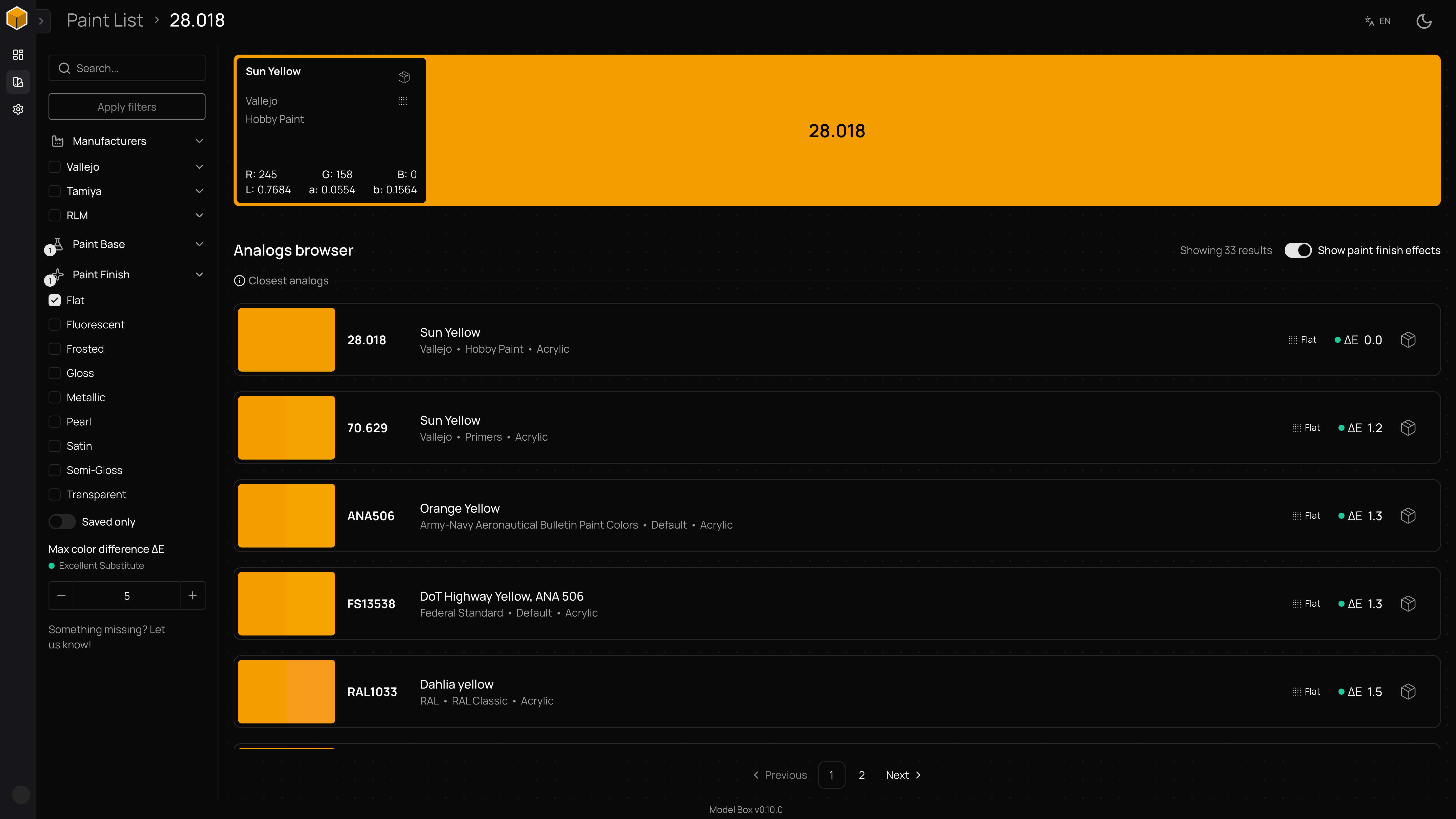Click the Flat finish icon on the 70.629 row
This screenshot has width=1456, height=819.
(x=1296, y=428)
